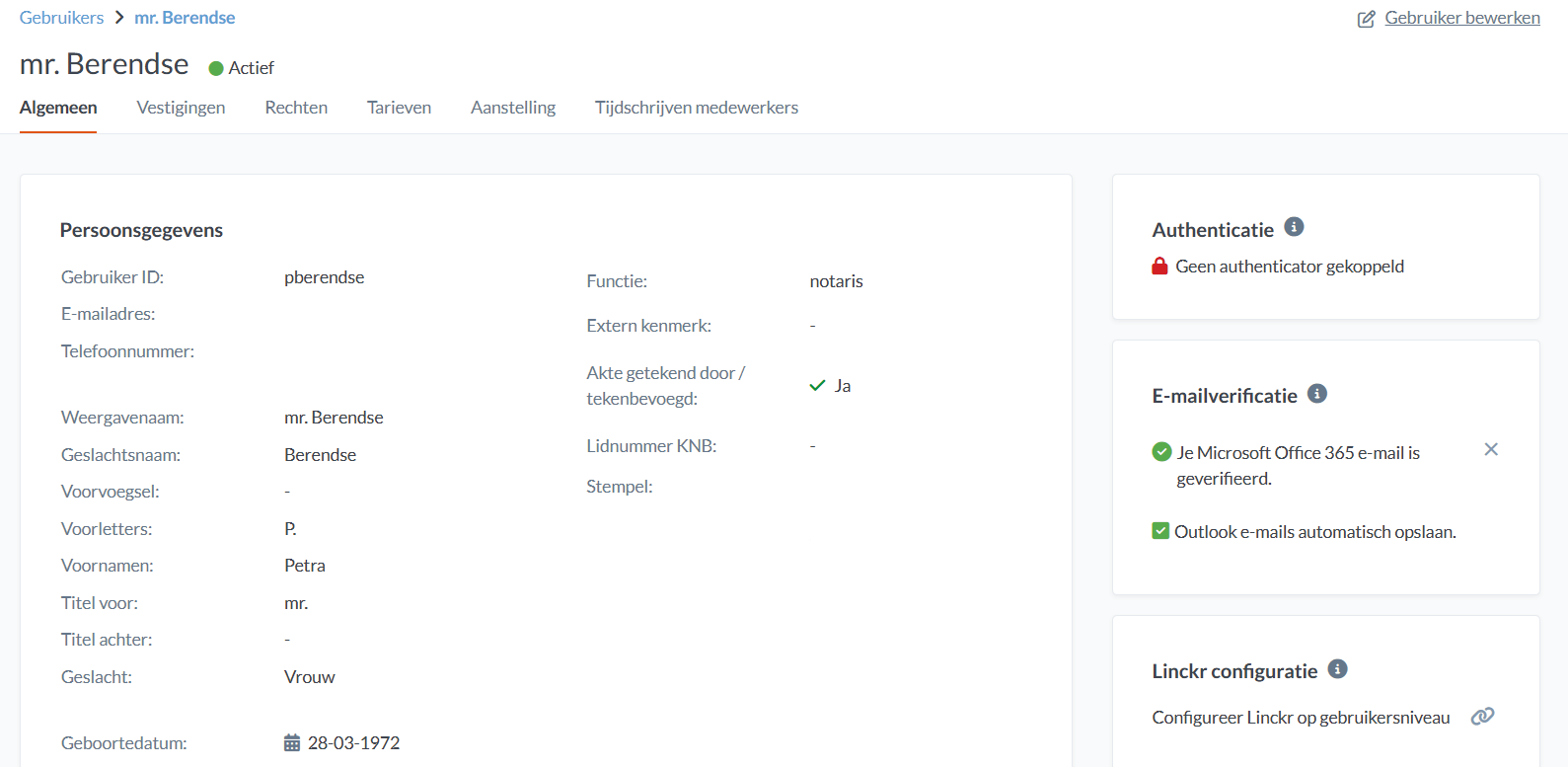Click the Linckr chain link icon
Screen dimensions: 1568x767
pyautogui.click(x=1482, y=717)
